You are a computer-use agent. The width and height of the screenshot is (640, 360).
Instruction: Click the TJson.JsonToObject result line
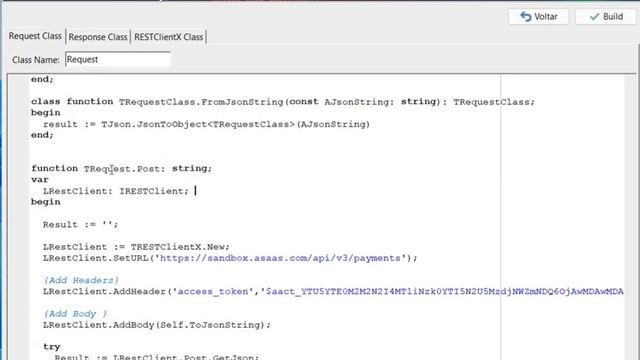point(206,124)
